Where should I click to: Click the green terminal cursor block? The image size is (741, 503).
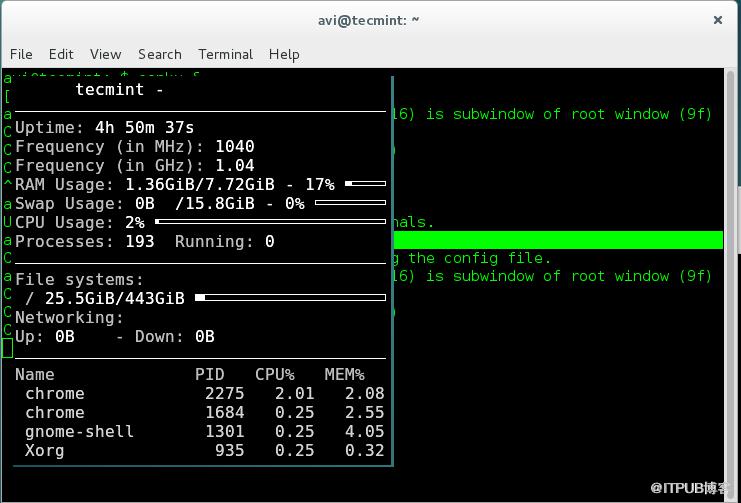7,348
